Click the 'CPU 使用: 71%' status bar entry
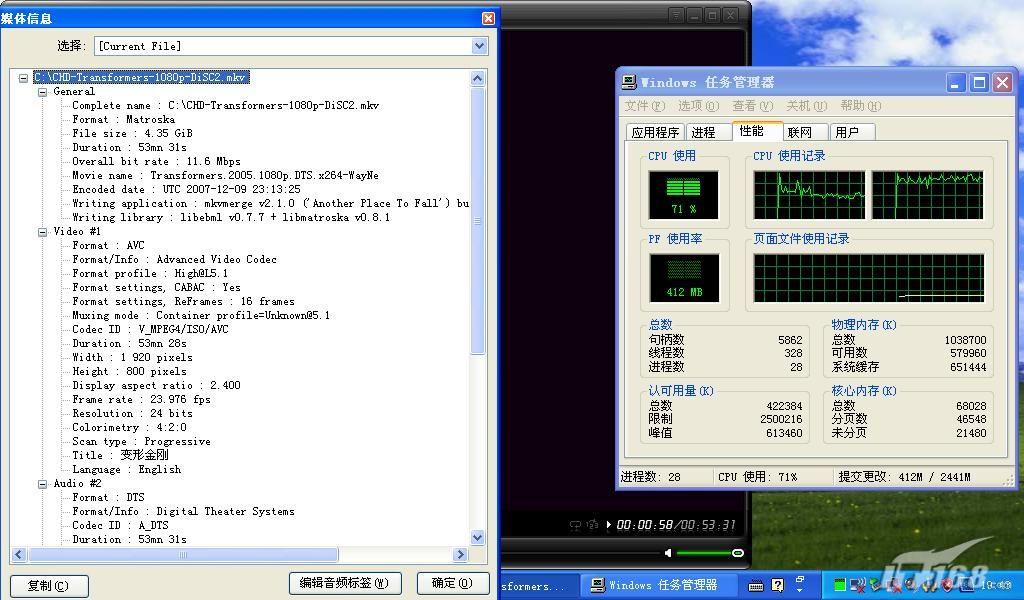 [758, 477]
